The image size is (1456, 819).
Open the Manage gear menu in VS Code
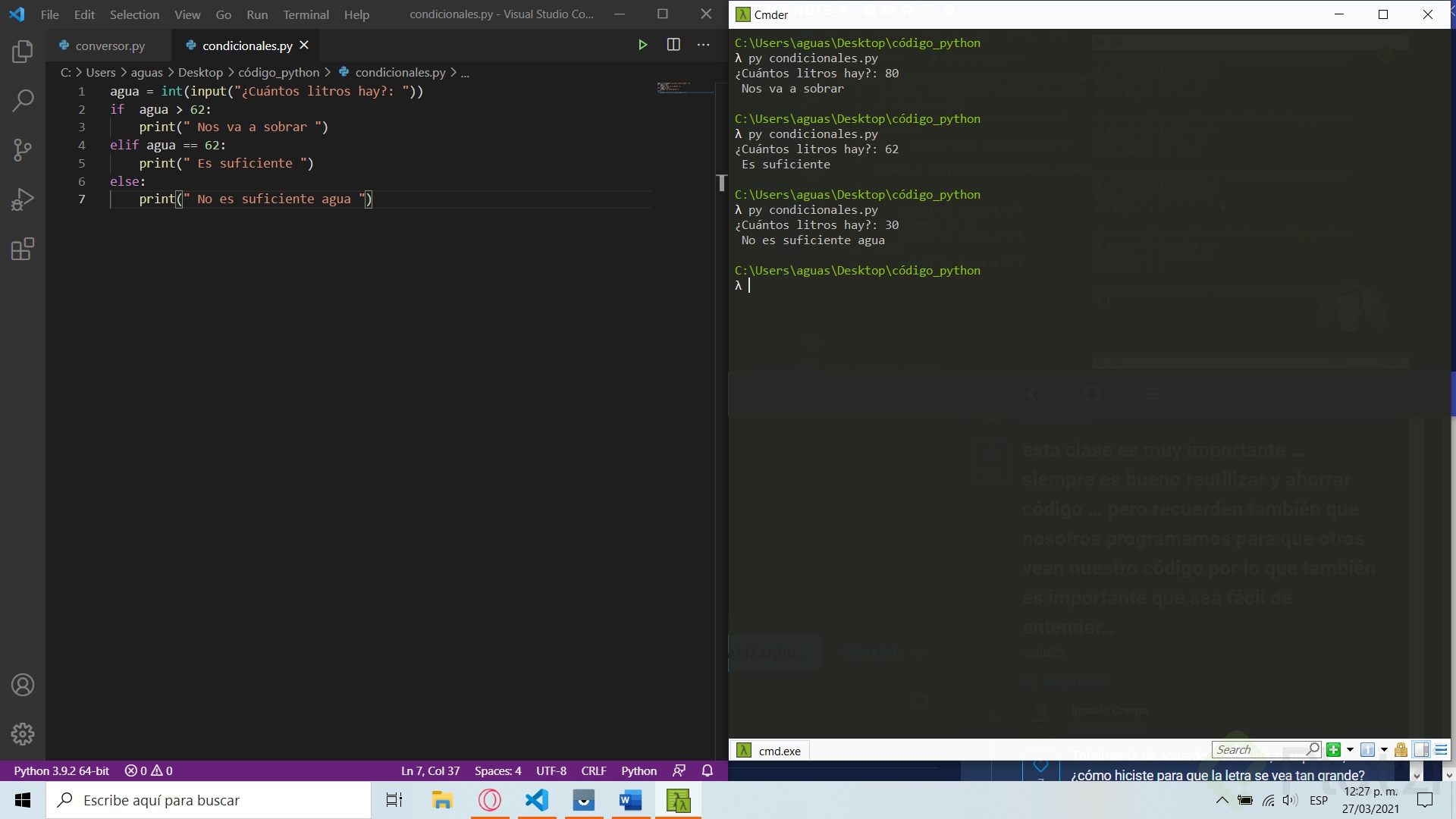[x=23, y=733]
